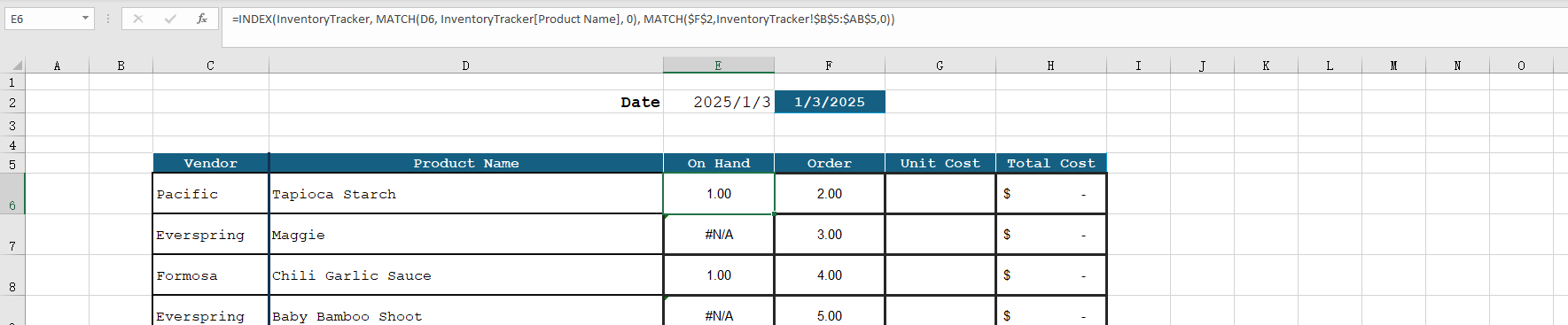Click the Order header cell
1568x325 pixels.
point(829,163)
